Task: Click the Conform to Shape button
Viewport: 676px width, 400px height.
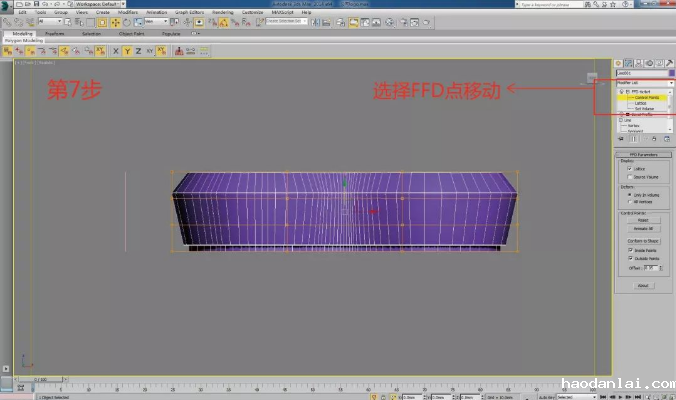Action: [x=643, y=241]
